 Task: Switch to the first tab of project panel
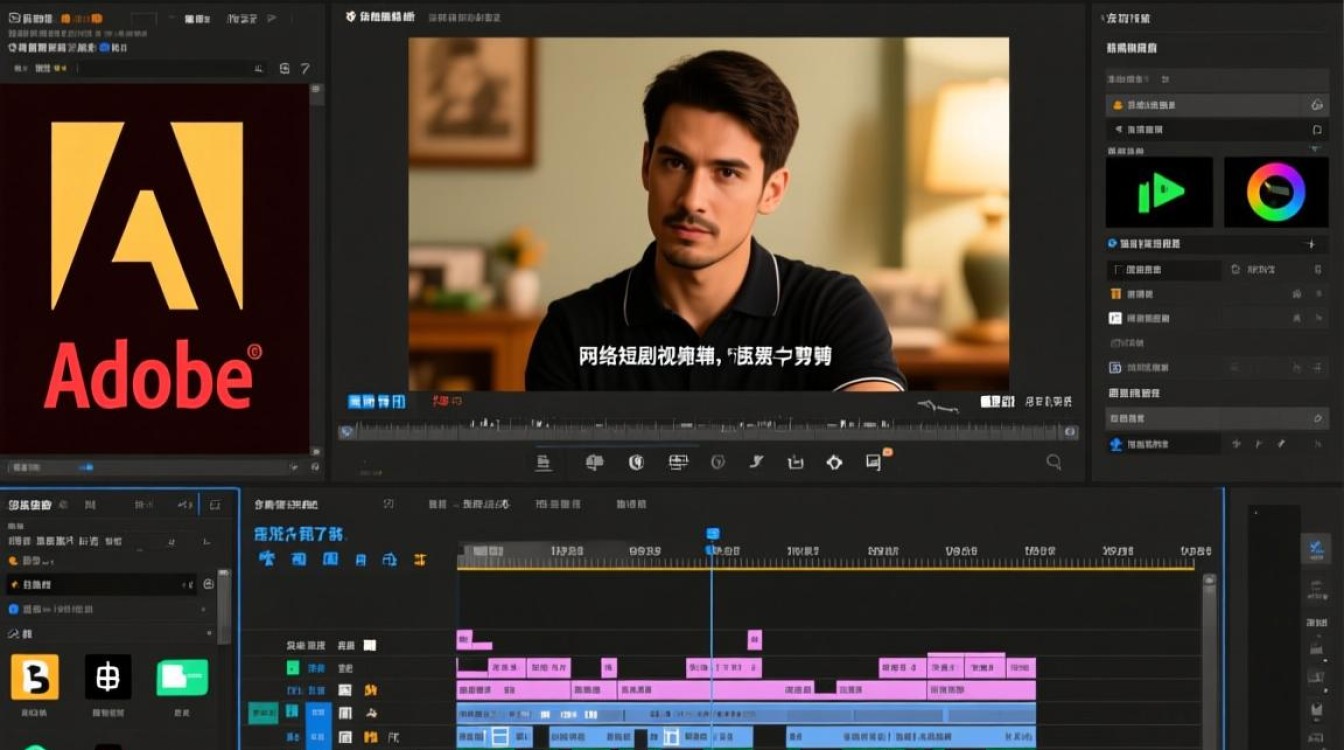[x=31, y=505]
